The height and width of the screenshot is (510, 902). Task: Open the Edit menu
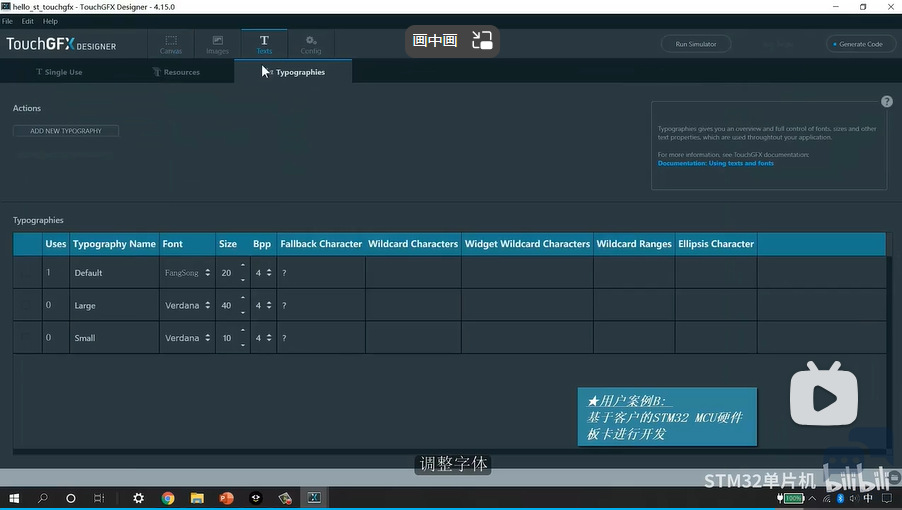(28, 21)
